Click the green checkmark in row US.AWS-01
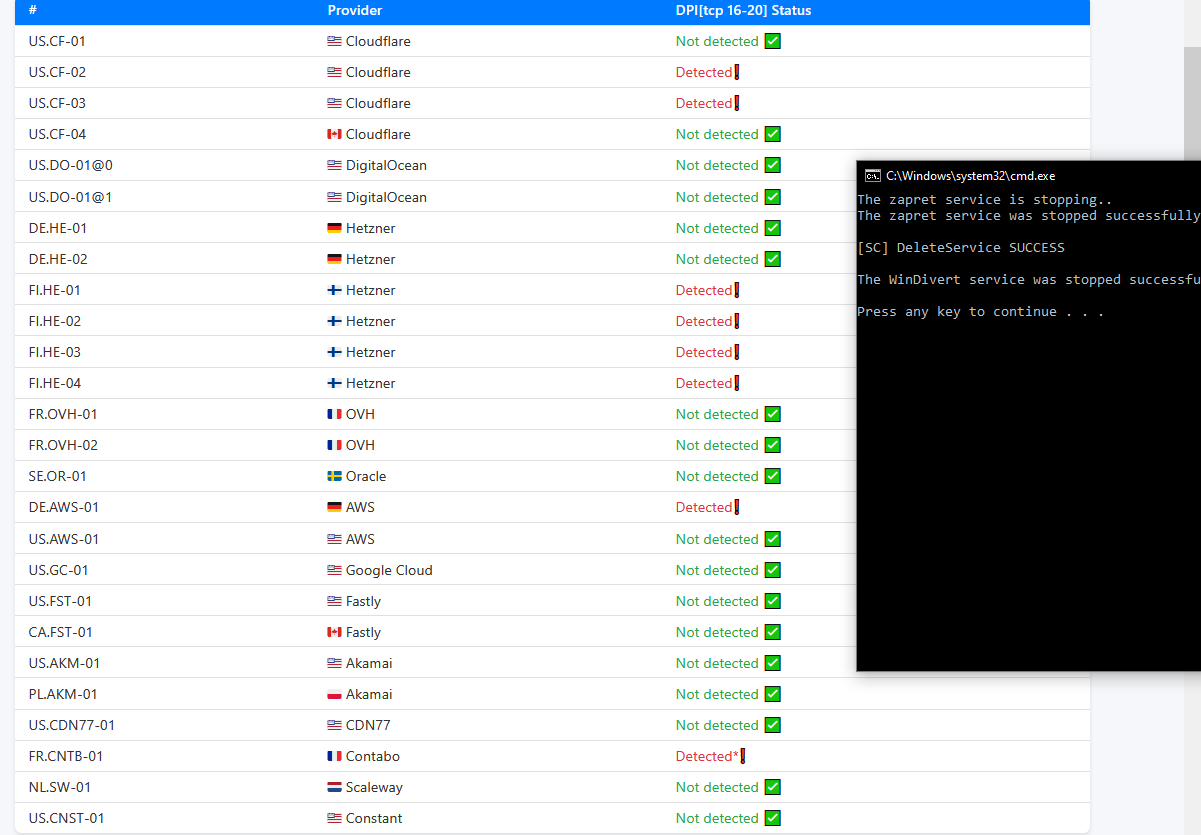This screenshot has height=835, width=1201. click(x=772, y=539)
